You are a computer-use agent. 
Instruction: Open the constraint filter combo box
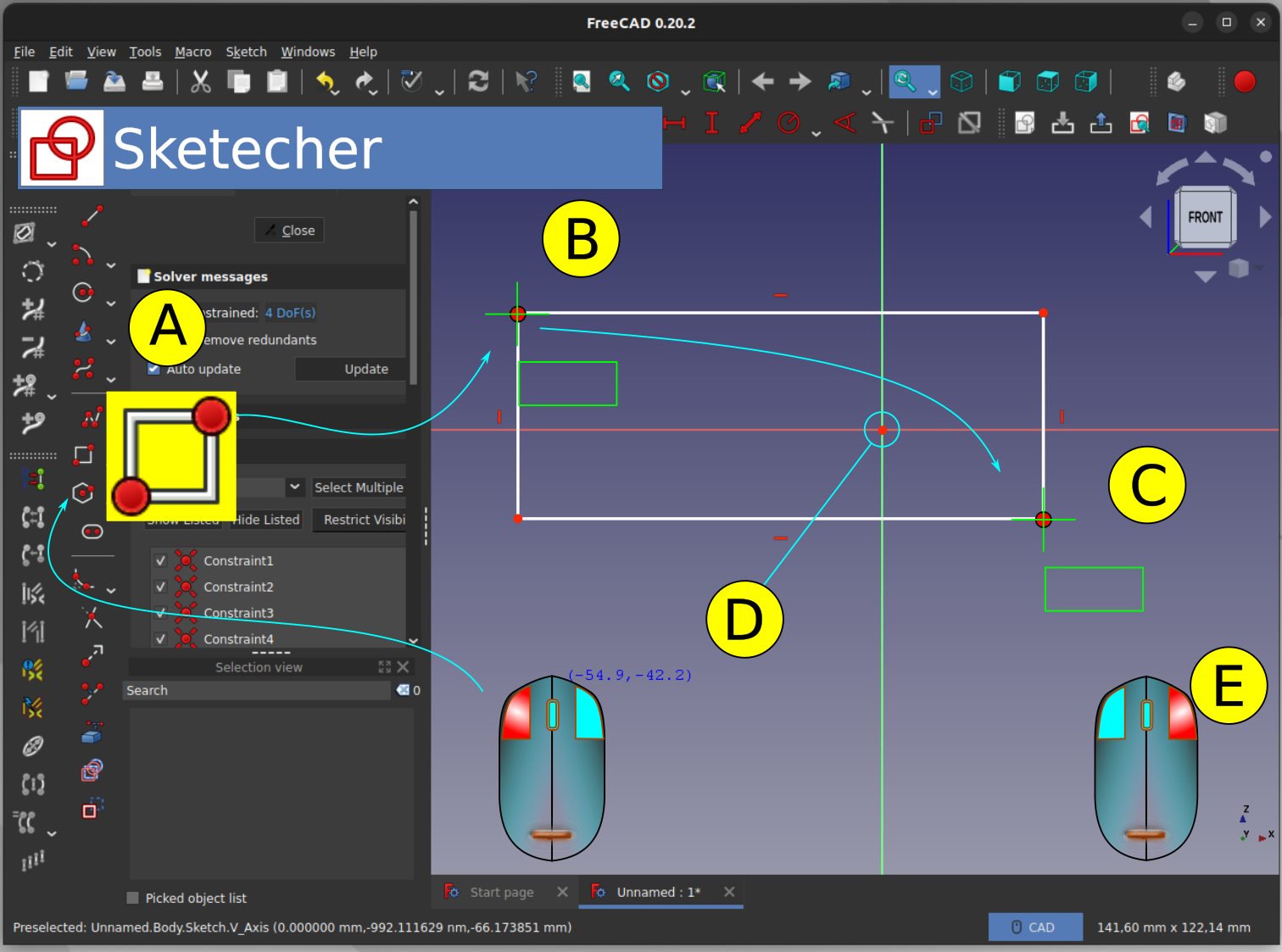tap(270, 487)
